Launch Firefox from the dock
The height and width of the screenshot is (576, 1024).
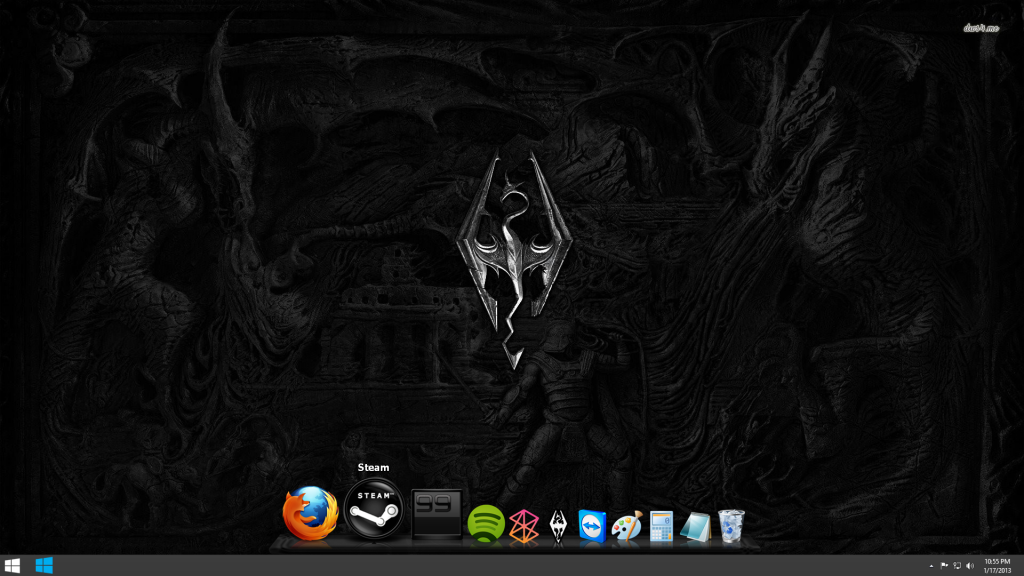[x=308, y=516]
